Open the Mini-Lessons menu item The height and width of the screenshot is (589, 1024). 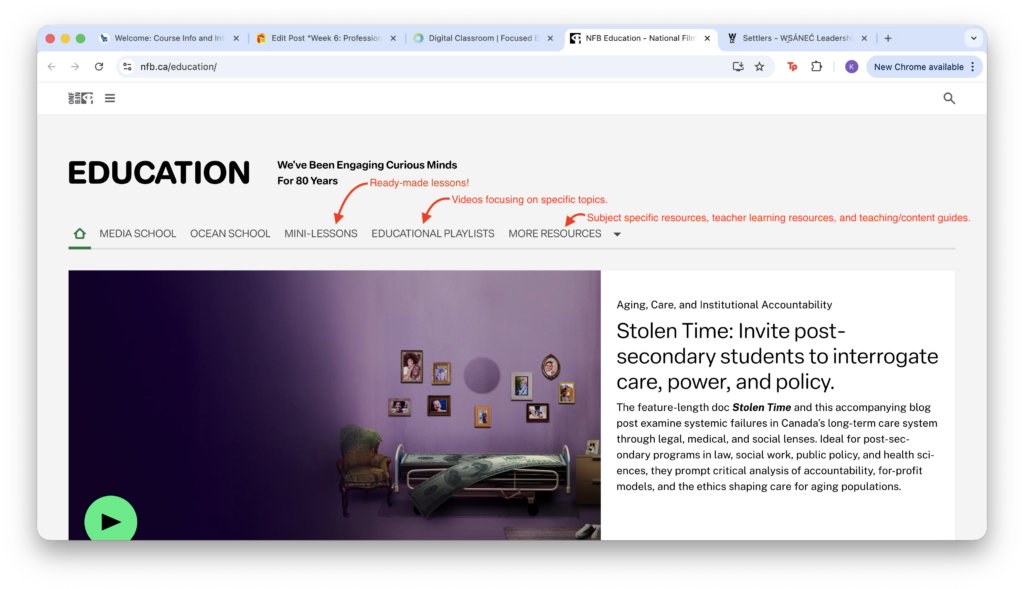pyautogui.click(x=320, y=234)
